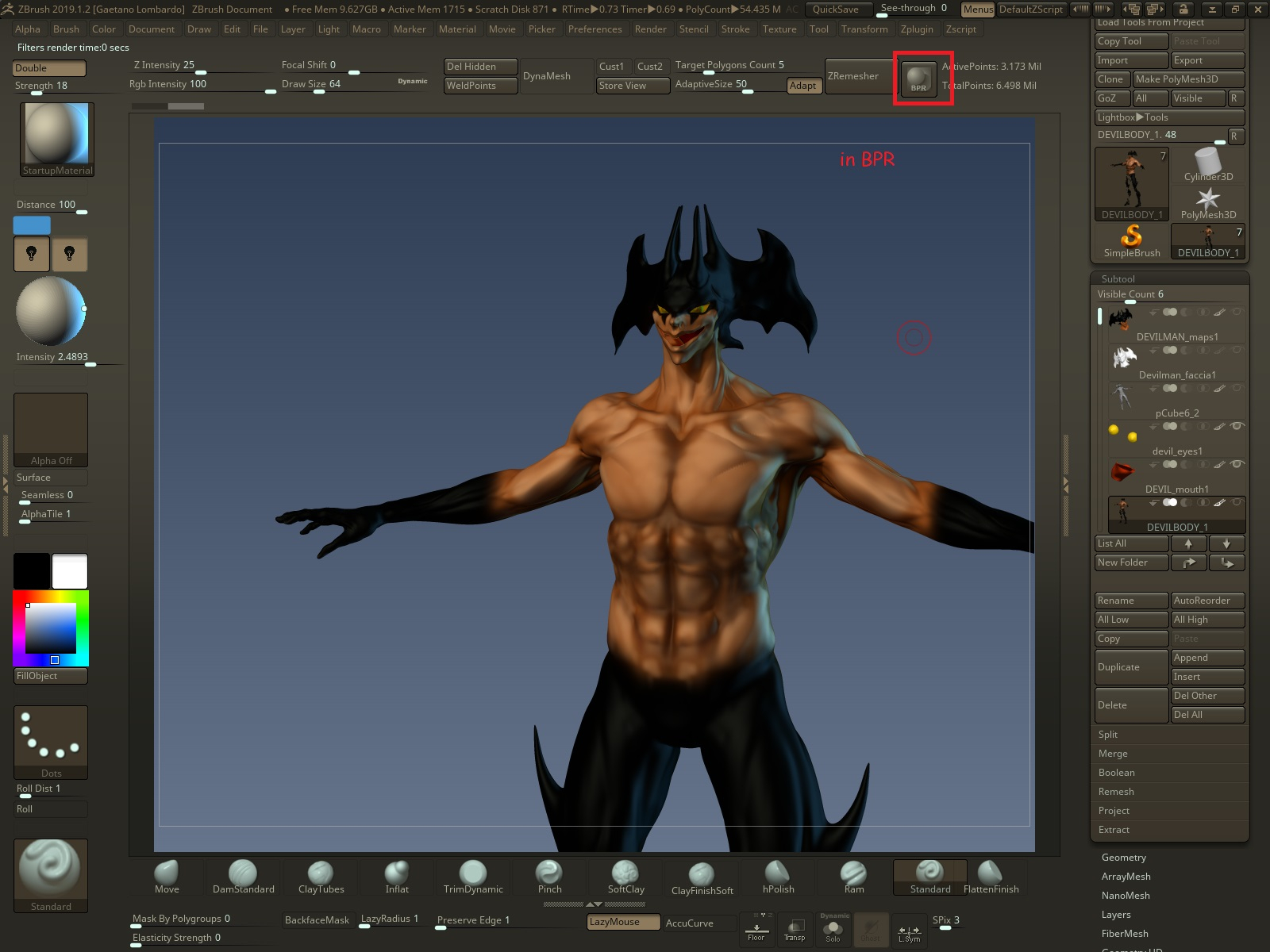
Task: Toggle the Double option
Action: pyautogui.click(x=49, y=68)
